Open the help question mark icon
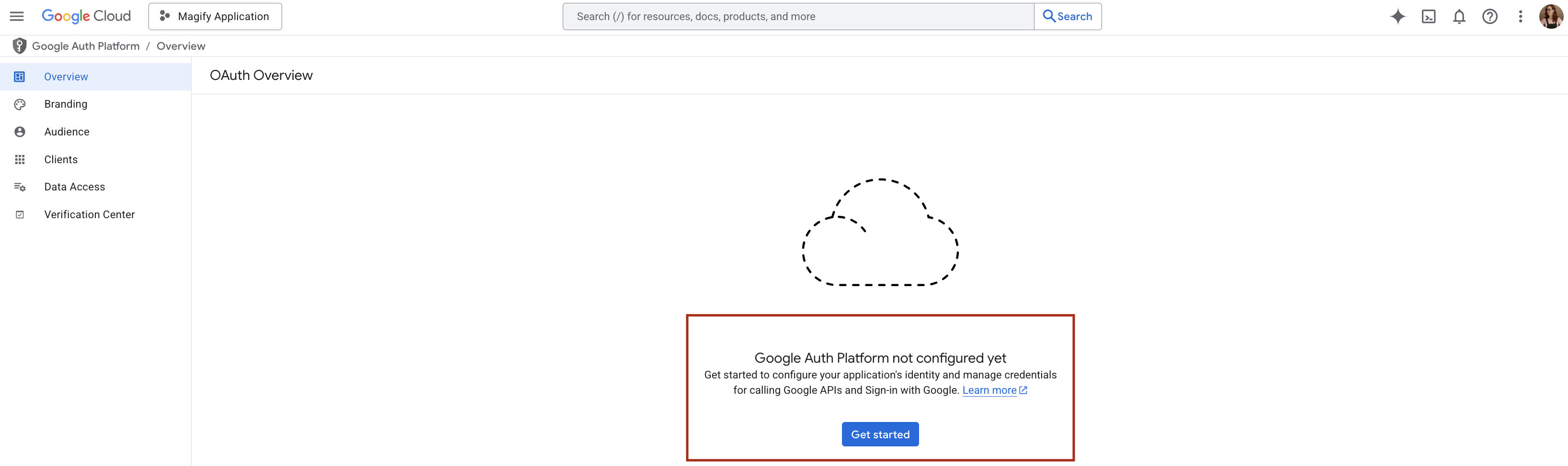Image resolution: width=1568 pixels, height=466 pixels. (x=1489, y=16)
